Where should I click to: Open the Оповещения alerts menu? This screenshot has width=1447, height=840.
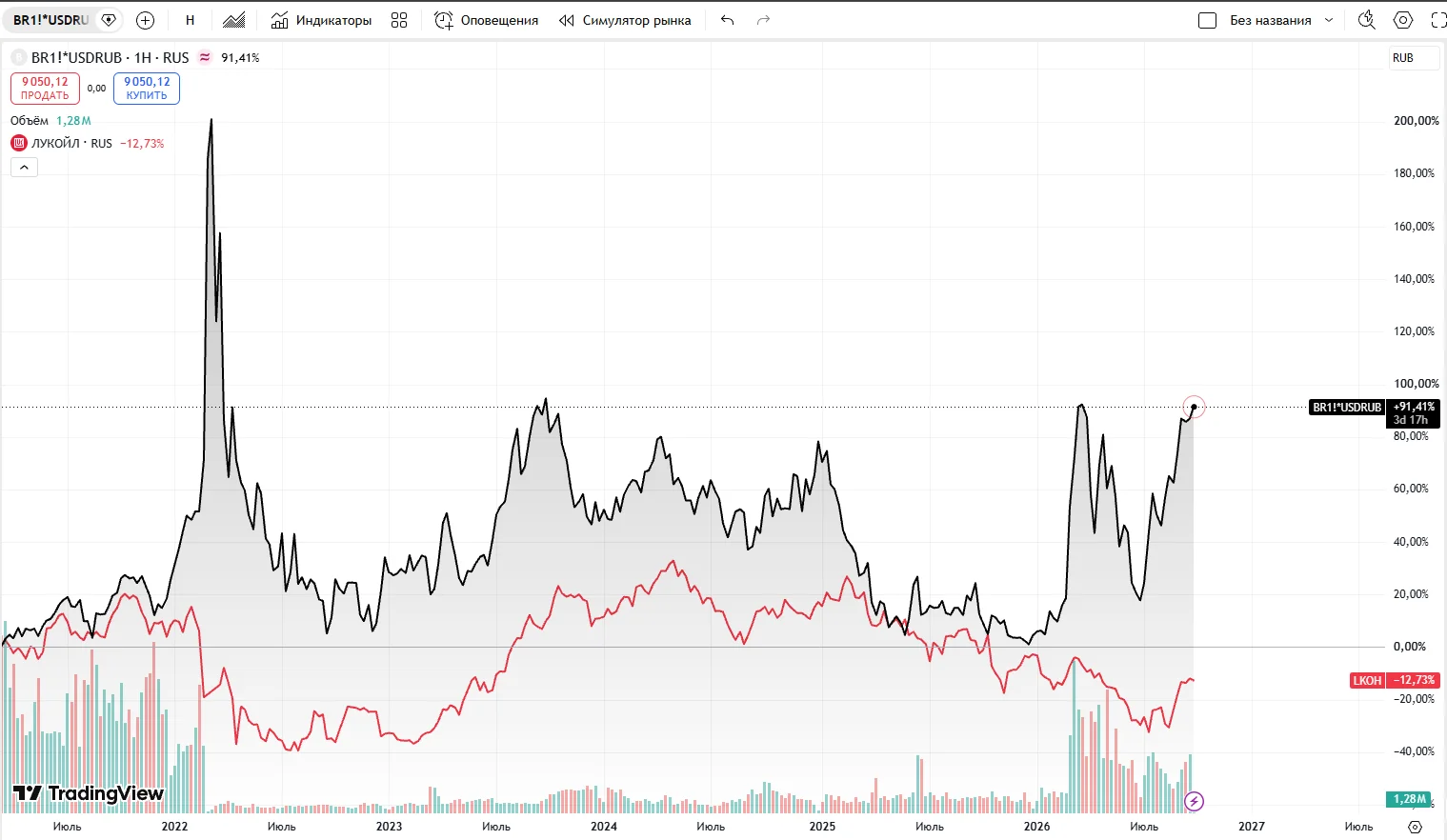point(486,20)
